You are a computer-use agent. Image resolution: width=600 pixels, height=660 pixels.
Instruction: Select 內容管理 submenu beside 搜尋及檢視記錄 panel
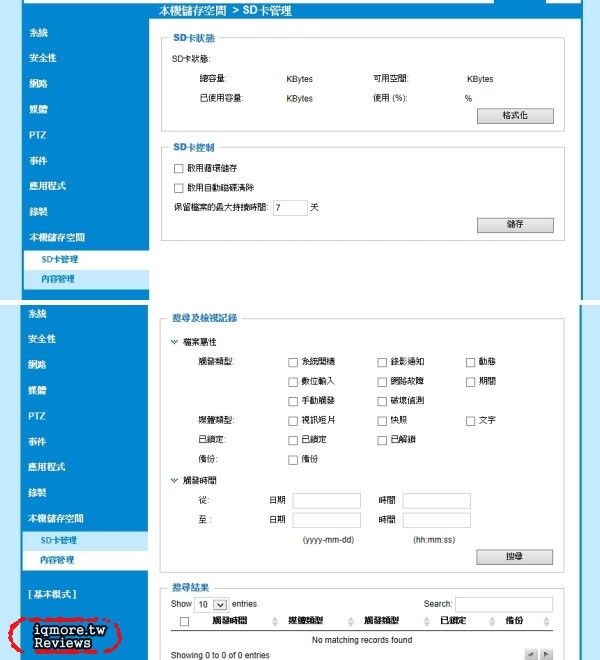click(x=85, y=560)
